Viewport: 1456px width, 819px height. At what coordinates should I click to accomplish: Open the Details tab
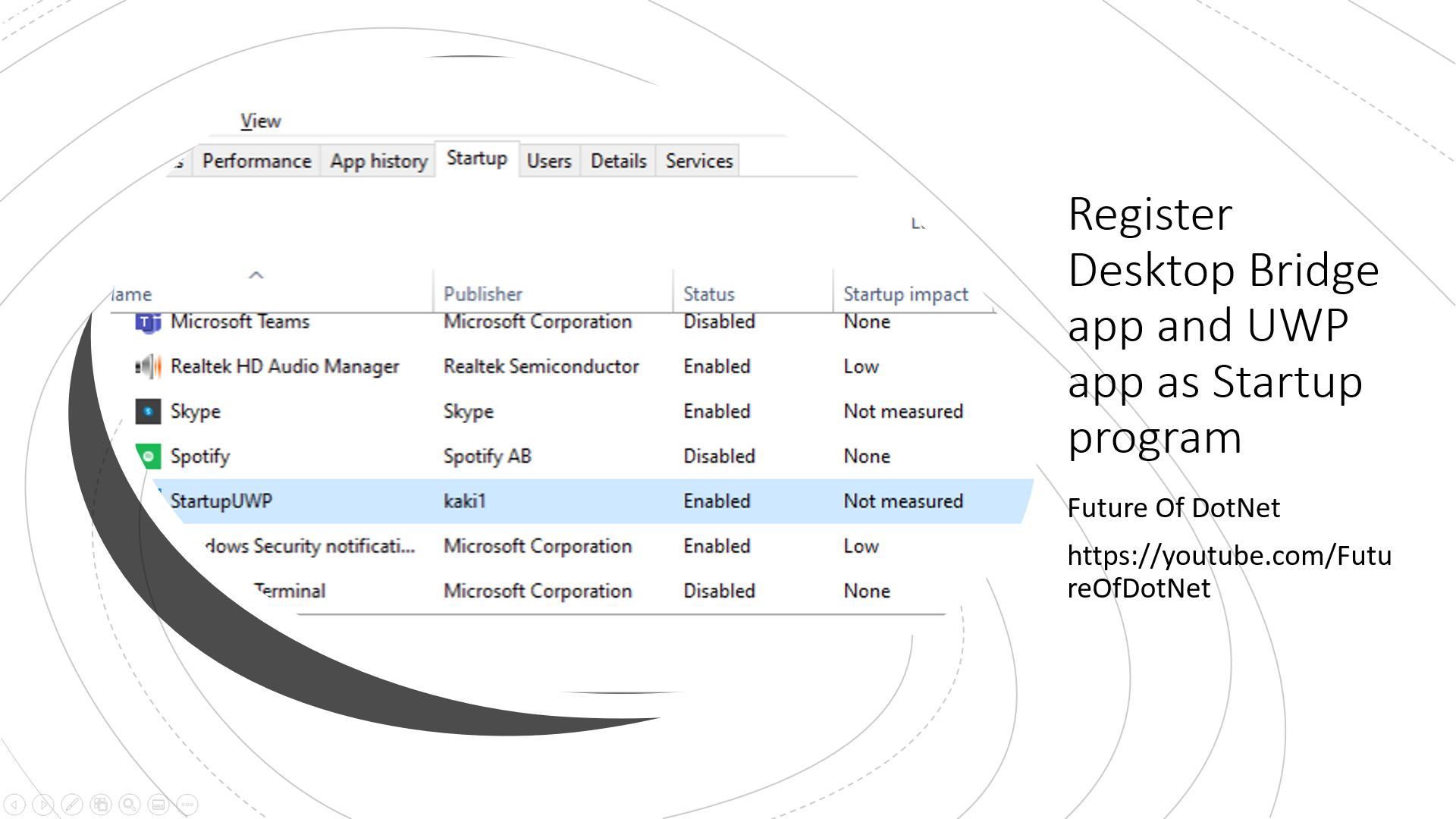618,161
